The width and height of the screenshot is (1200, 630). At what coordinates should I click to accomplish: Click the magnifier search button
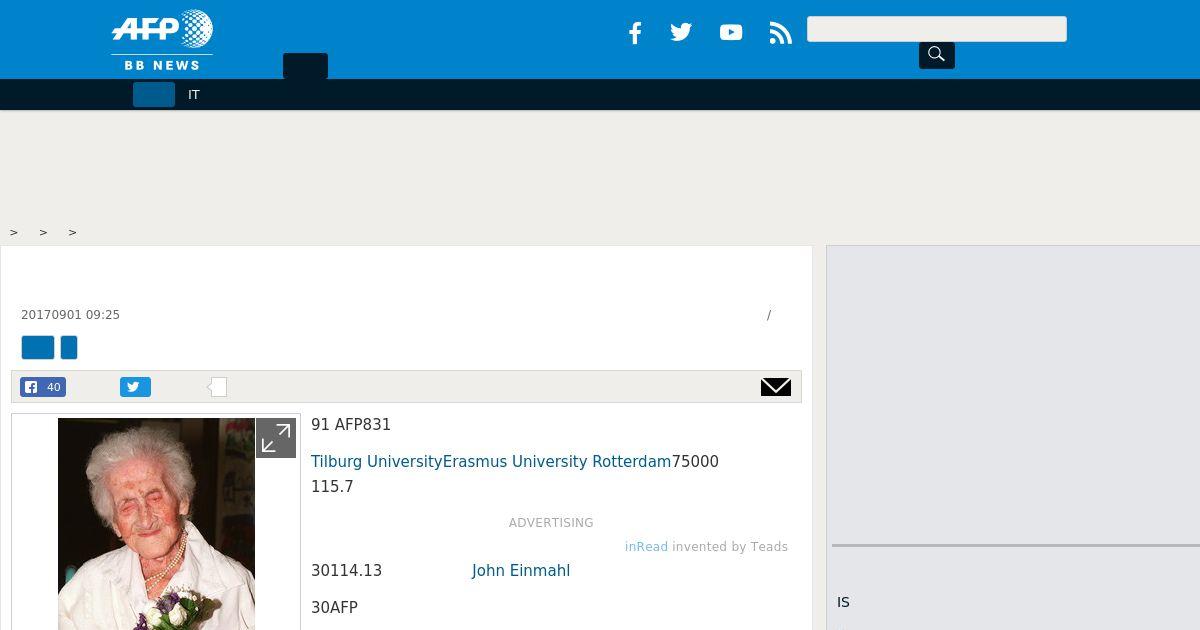pos(937,55)
